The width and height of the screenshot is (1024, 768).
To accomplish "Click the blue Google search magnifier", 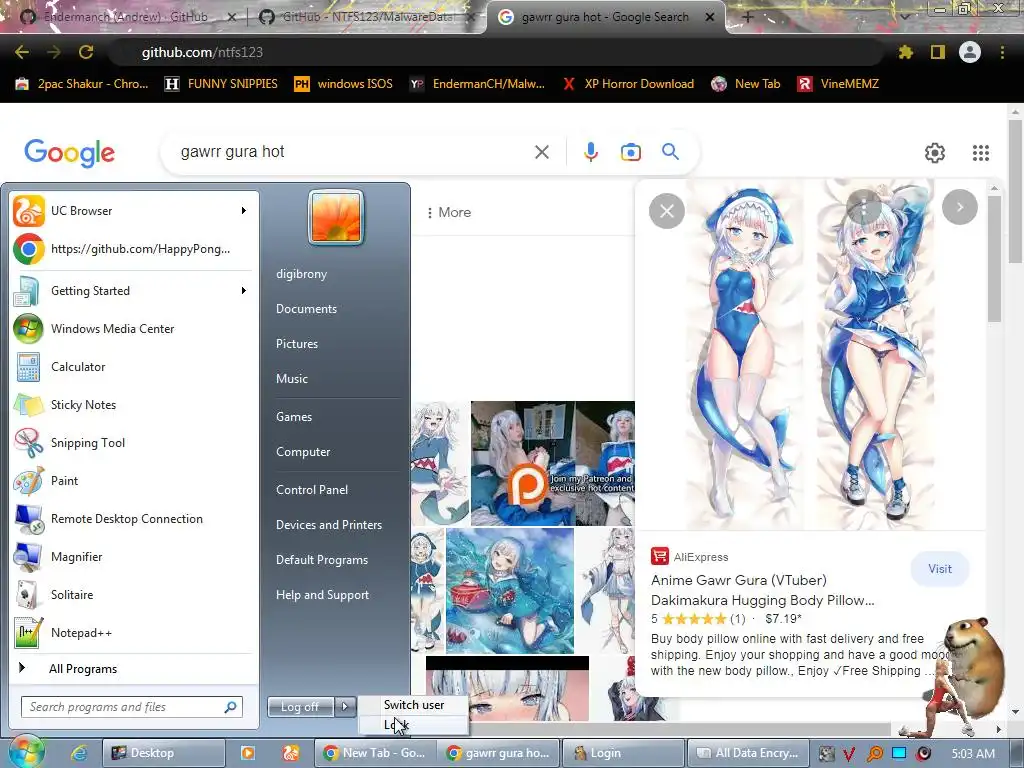I will (670, 152).
